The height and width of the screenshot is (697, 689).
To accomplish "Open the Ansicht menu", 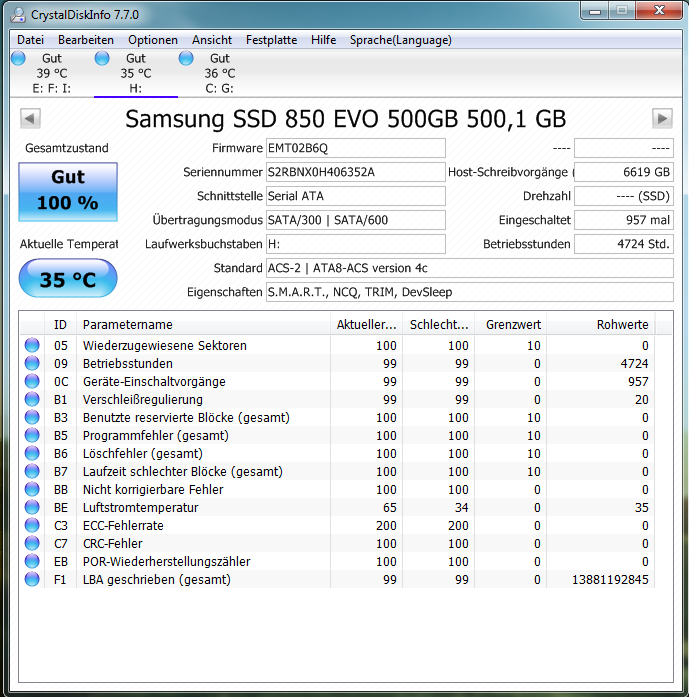I will click(212, 40).
